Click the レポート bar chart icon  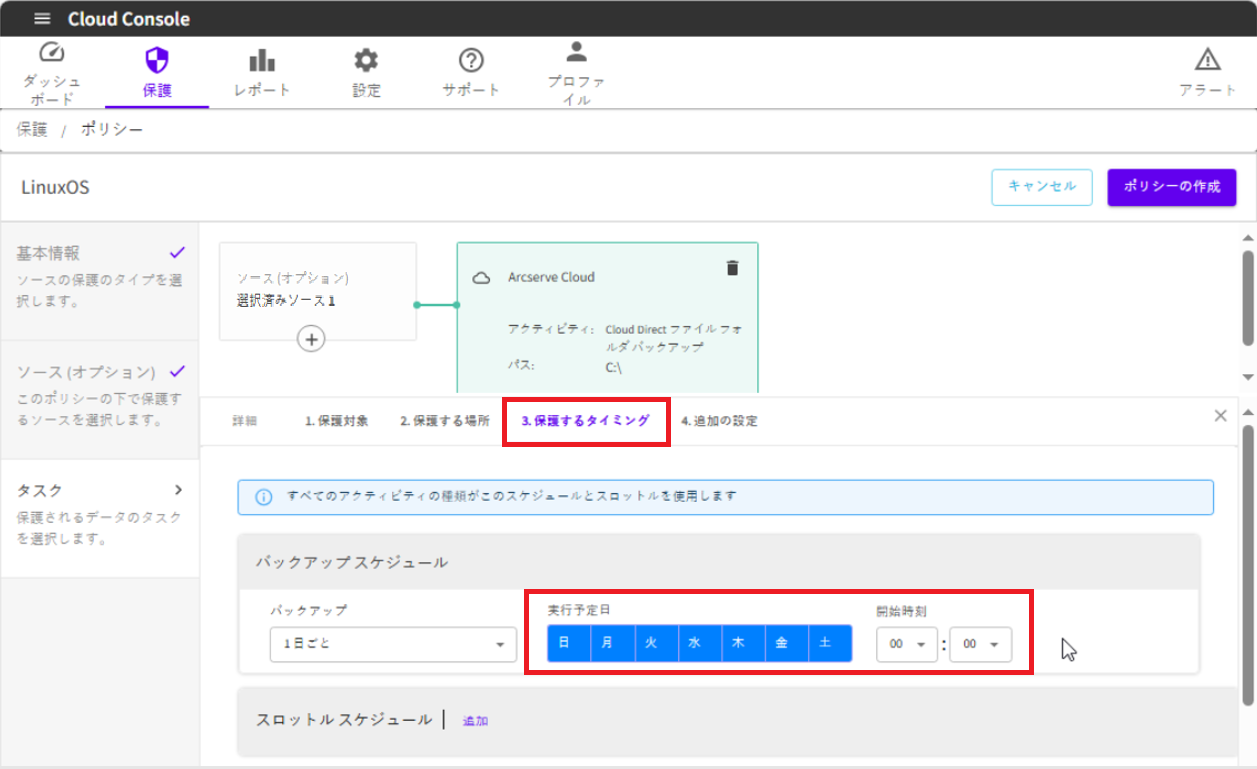tap(262, 60)
